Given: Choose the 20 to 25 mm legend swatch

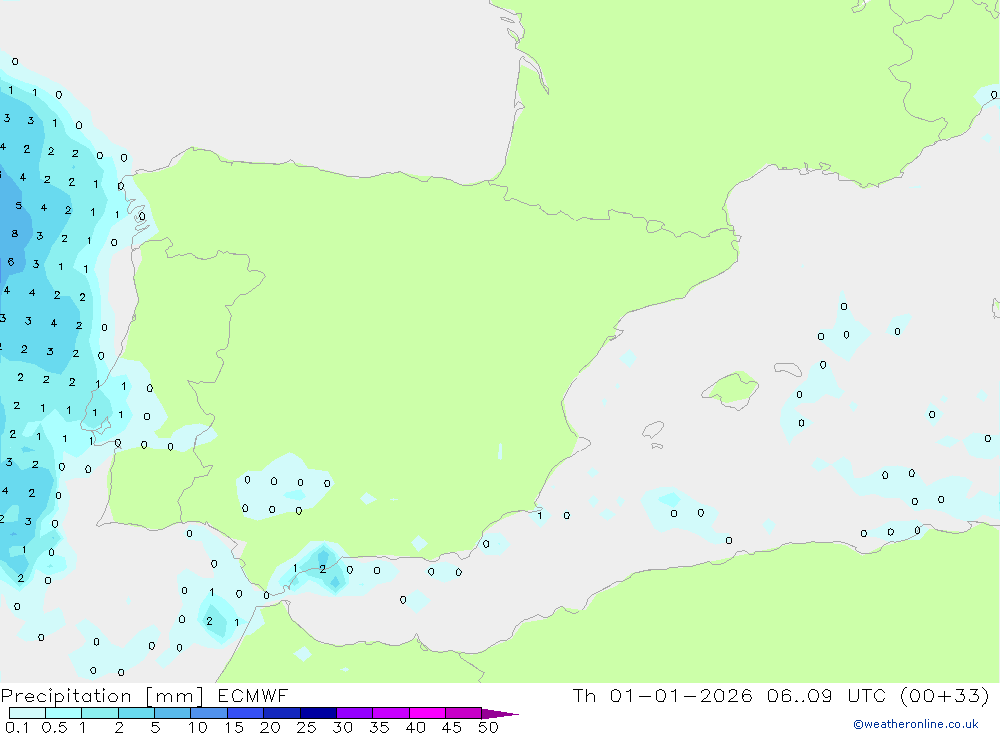Looking at the screenshot, I should point(282,713).
